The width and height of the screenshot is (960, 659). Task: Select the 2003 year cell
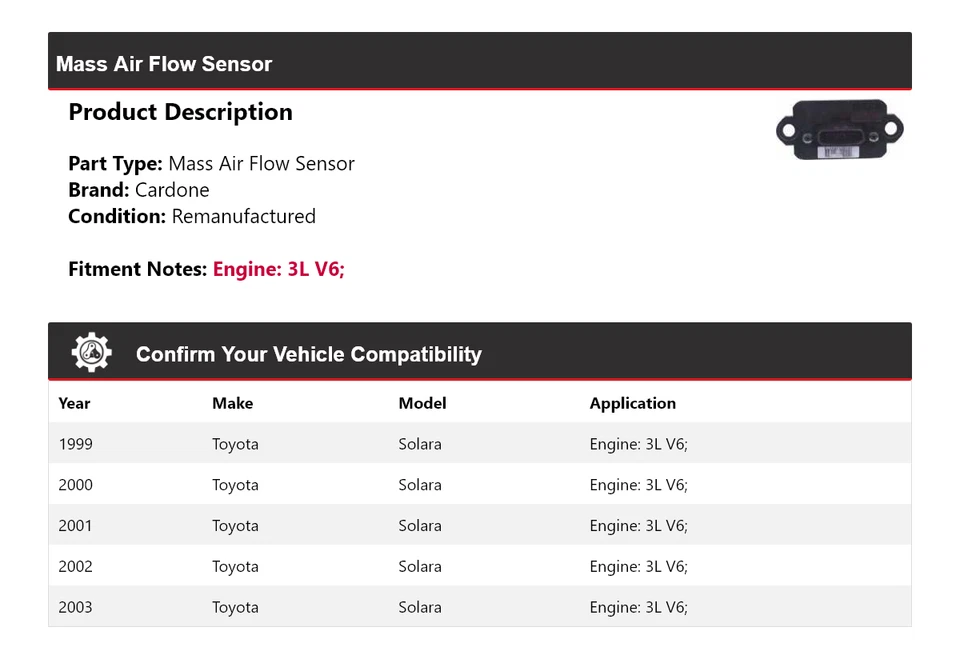pyautogui.click(x=75, y=607)
